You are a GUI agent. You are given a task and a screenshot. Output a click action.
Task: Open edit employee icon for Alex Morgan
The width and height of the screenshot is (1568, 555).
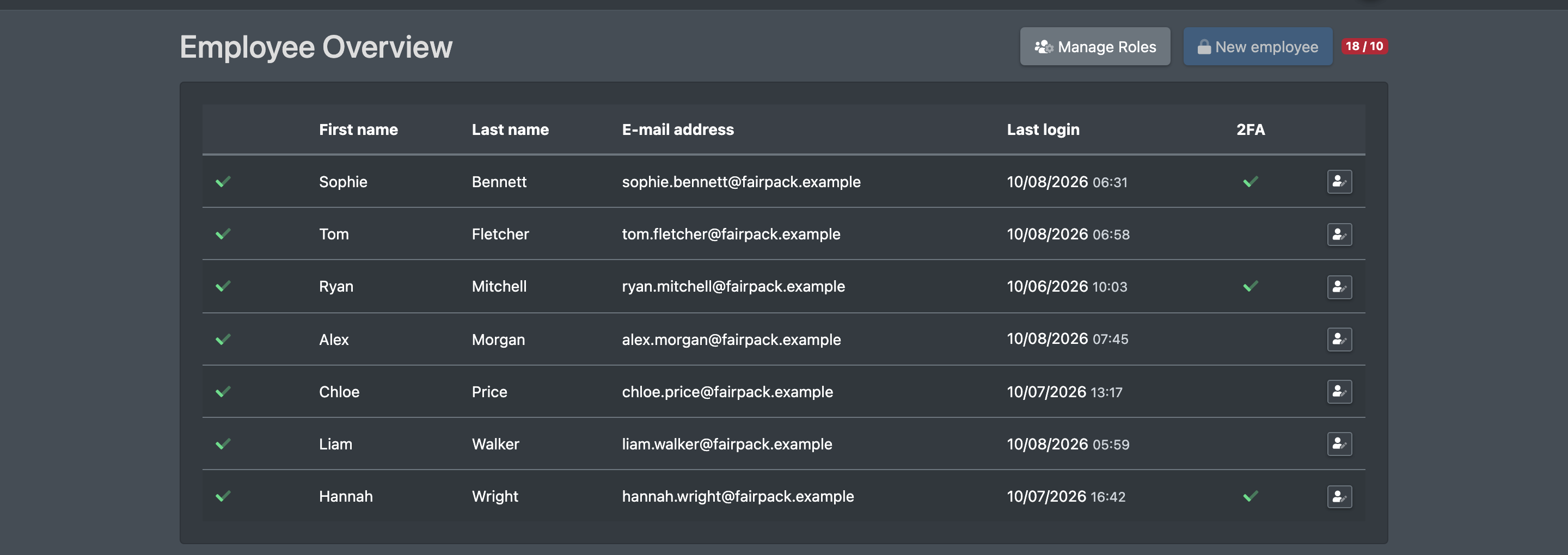click(1339, 339)
